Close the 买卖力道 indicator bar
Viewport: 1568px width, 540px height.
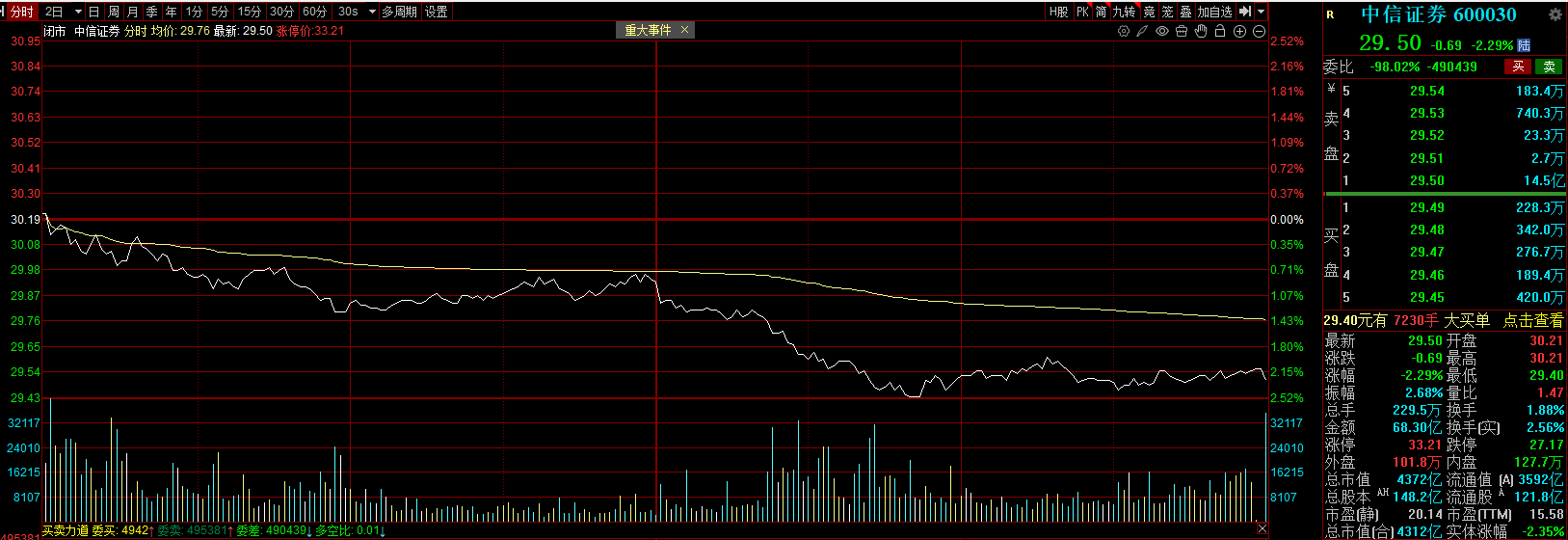pyautogui.click(x=1262, y=528)
